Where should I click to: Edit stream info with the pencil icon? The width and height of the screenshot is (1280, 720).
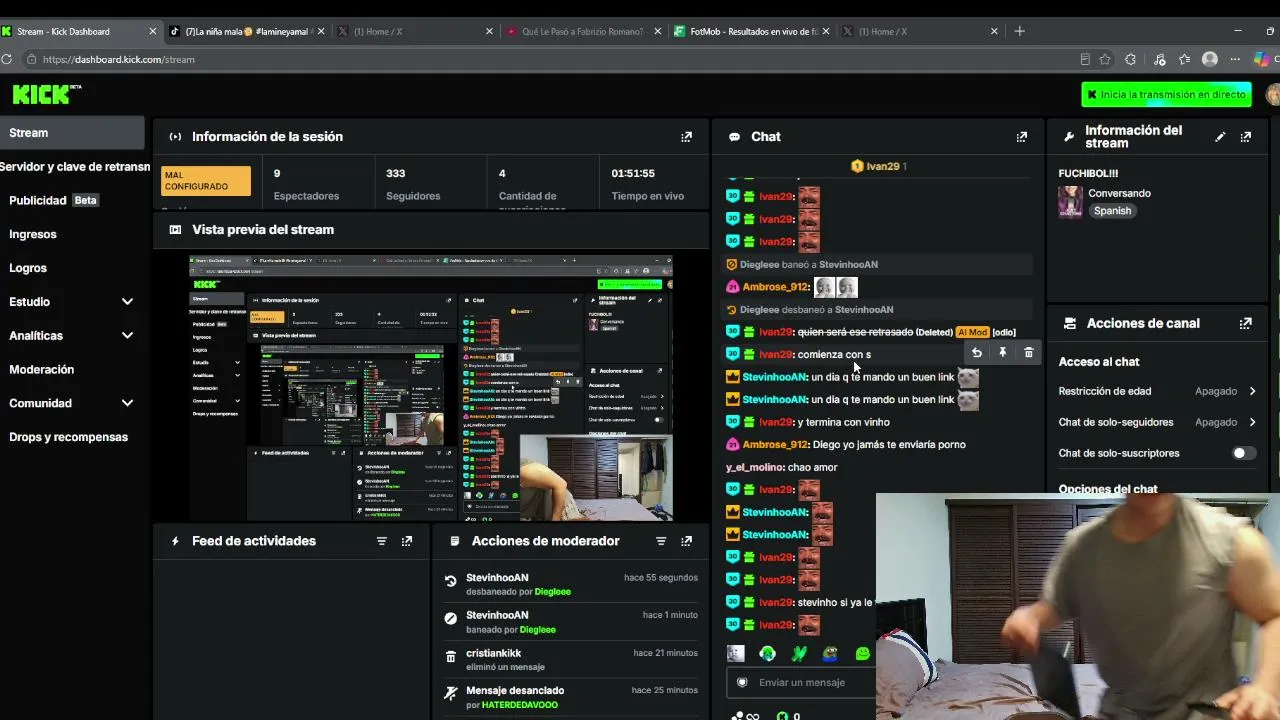pos(1220,137)
